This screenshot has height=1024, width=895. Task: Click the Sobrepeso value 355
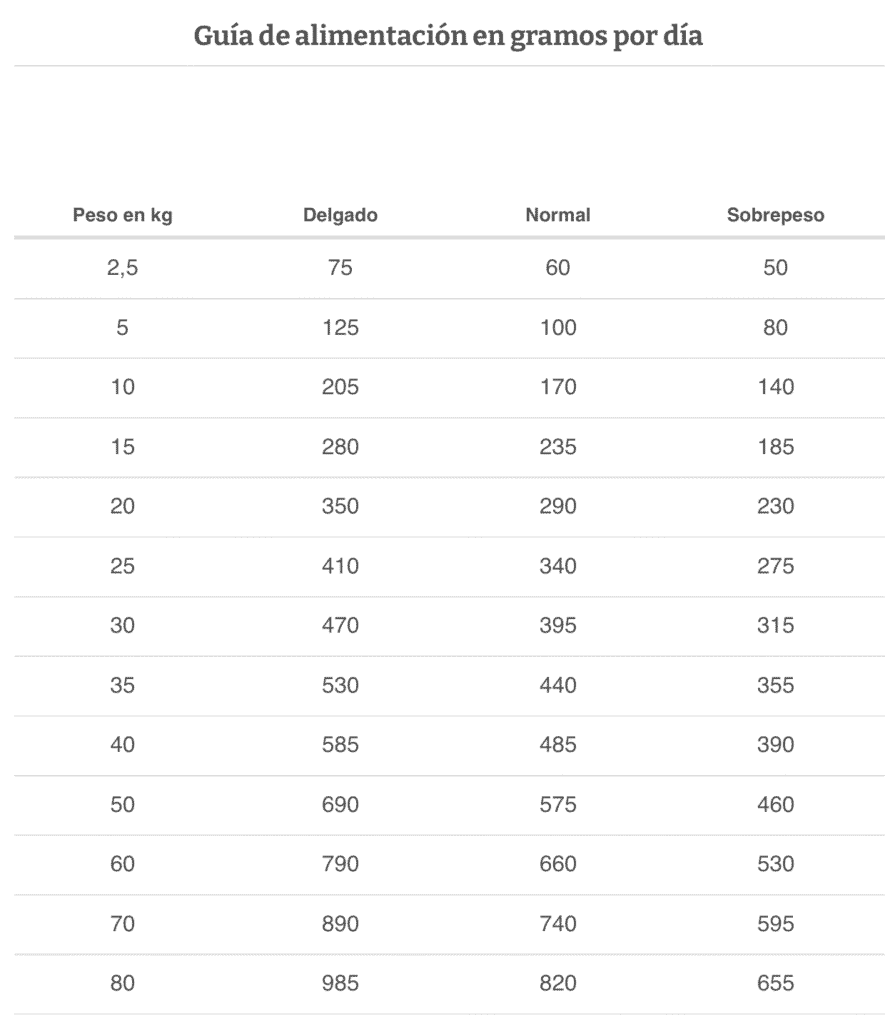(x=775, y=685)
